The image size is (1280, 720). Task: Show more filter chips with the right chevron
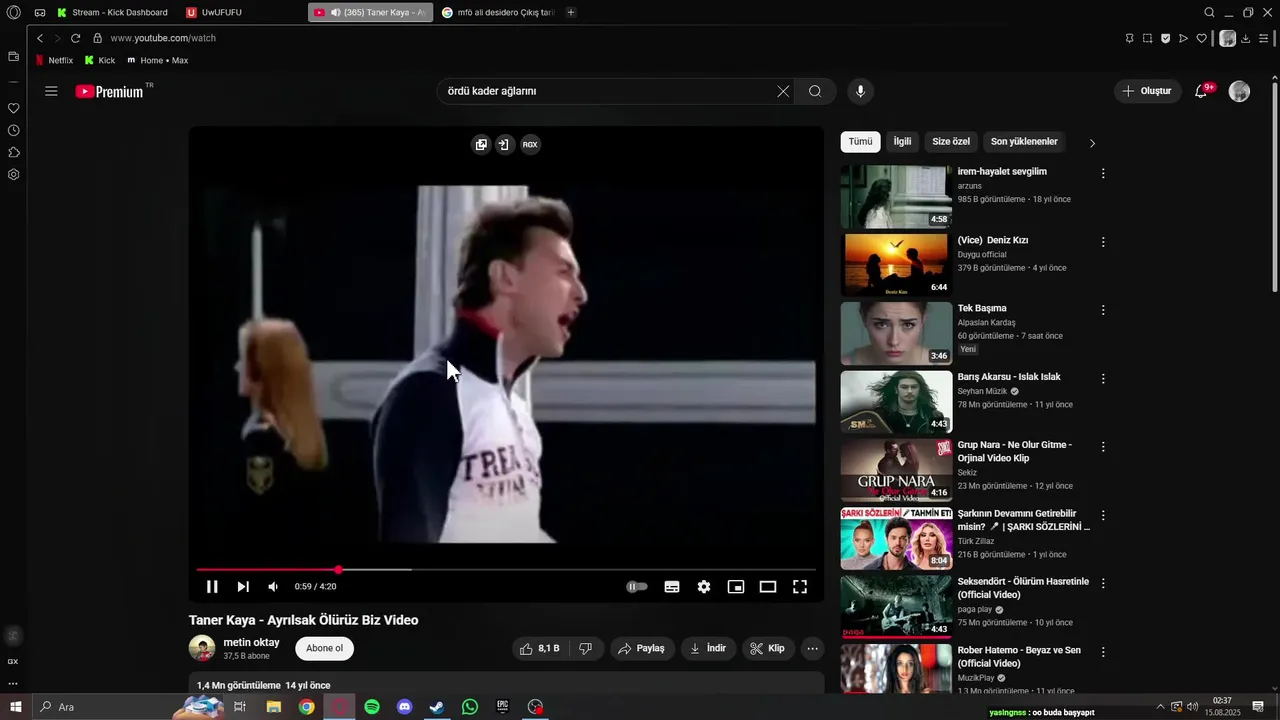[x=1092, y=143]
